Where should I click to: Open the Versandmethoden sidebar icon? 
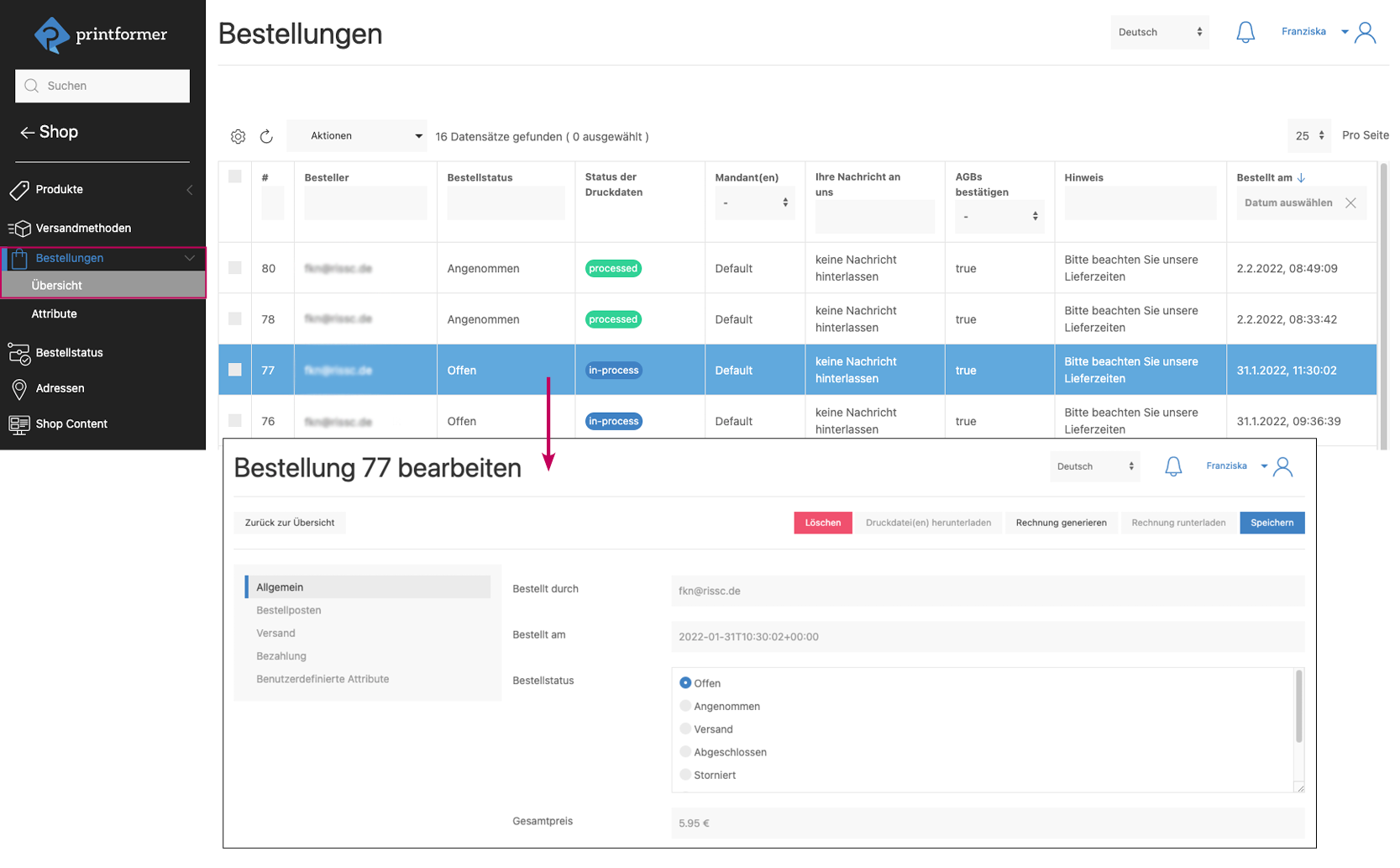pos(18,228)
